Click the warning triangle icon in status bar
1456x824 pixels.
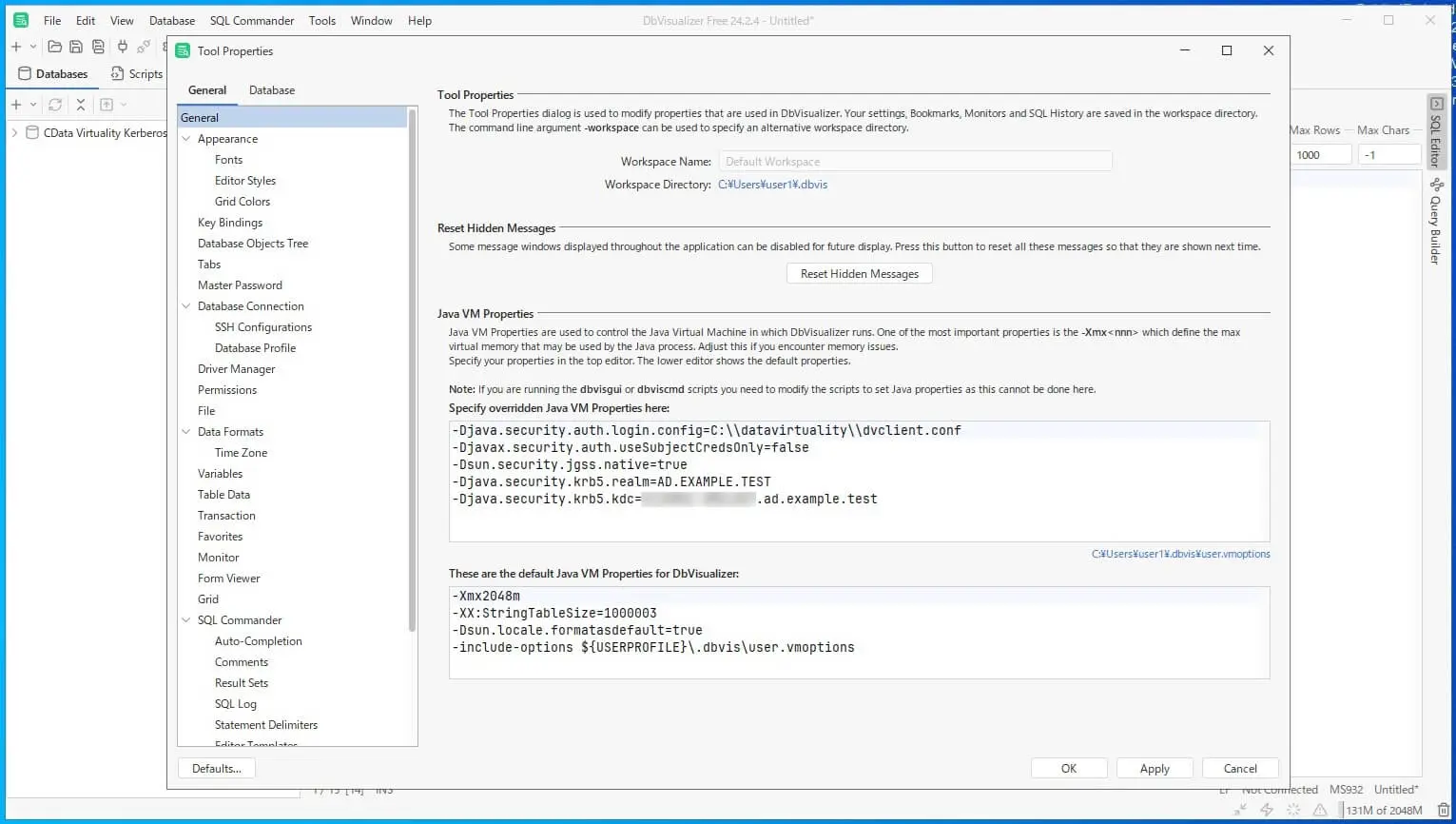(x=1320, y=810)
